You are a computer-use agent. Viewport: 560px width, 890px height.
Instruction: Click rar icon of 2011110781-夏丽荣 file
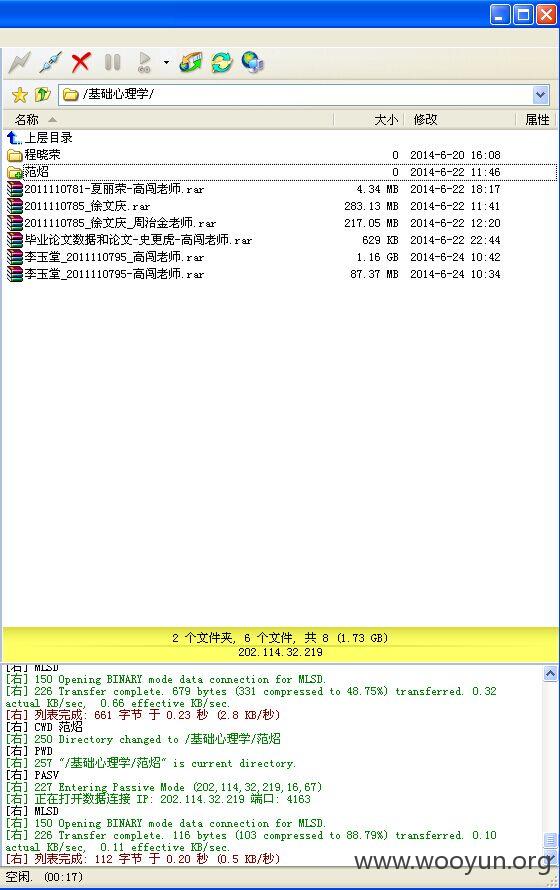pos(14,189)
